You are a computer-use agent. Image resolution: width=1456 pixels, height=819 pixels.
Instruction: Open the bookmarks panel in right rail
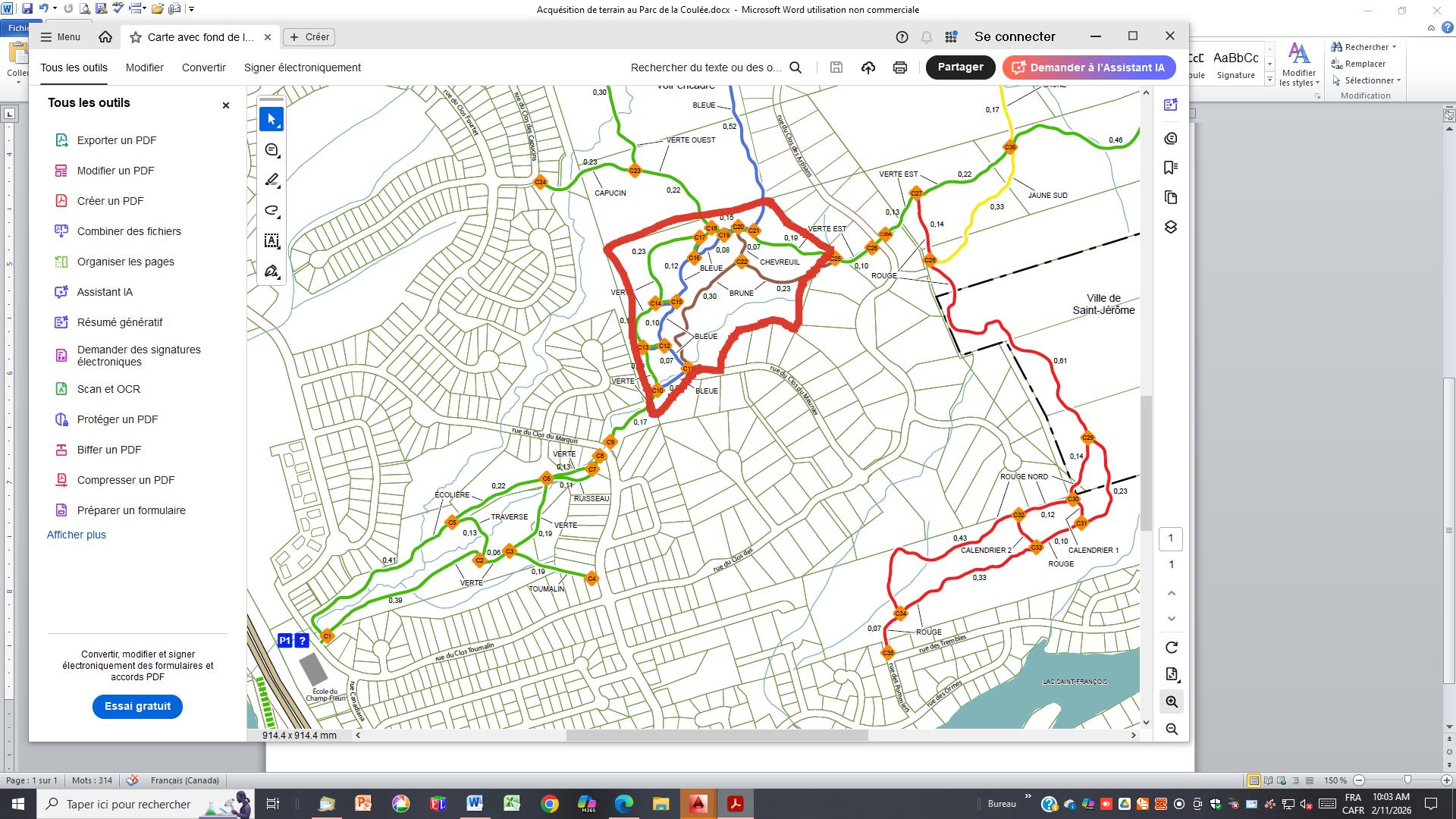1171,168
